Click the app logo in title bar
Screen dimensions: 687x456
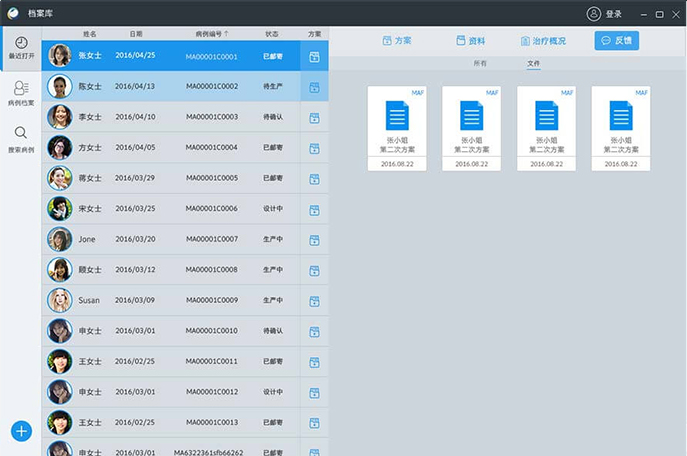click(x=14, y=14)
